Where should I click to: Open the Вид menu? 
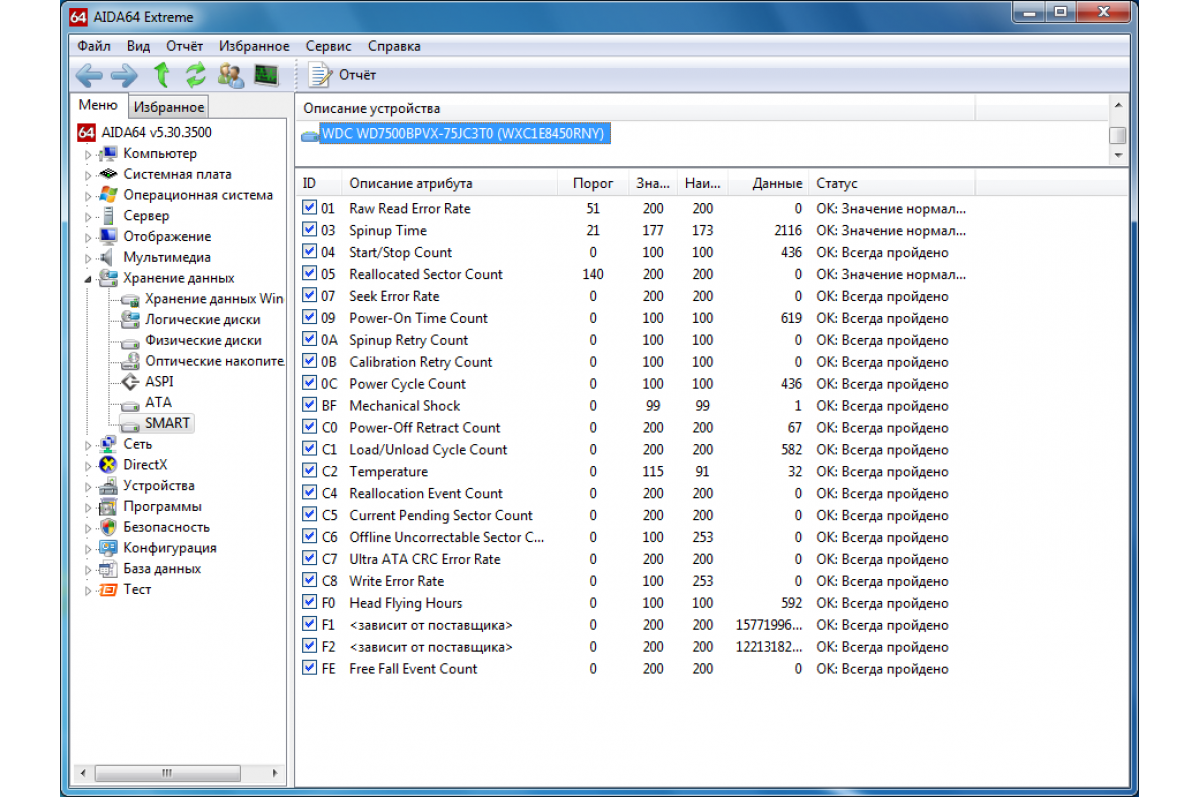pyautogui.click(x=139, y=46)
